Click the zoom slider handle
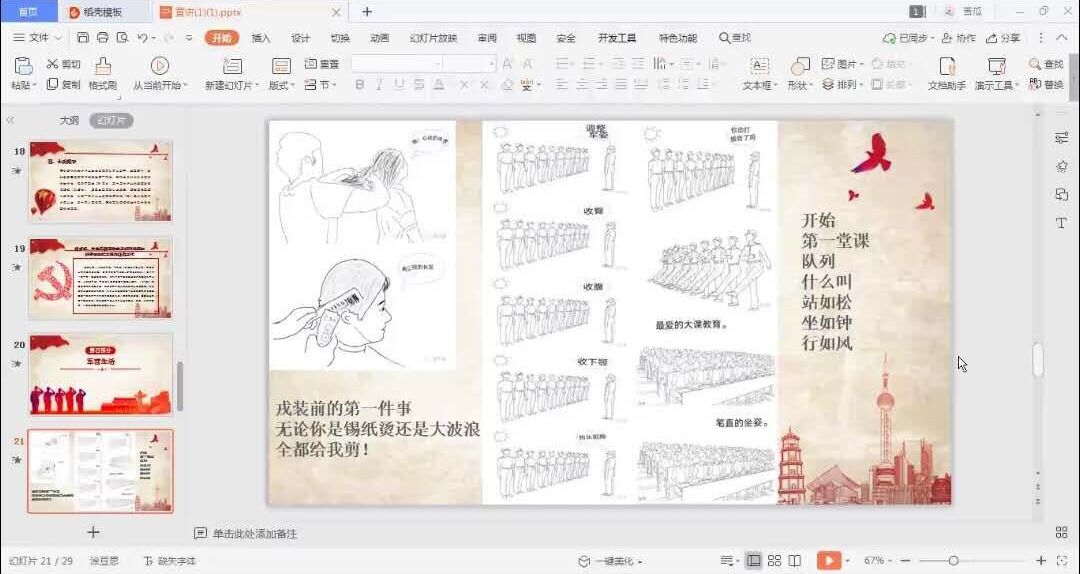This screenshot has height=574, width=1080. click(x=953, y=561)
